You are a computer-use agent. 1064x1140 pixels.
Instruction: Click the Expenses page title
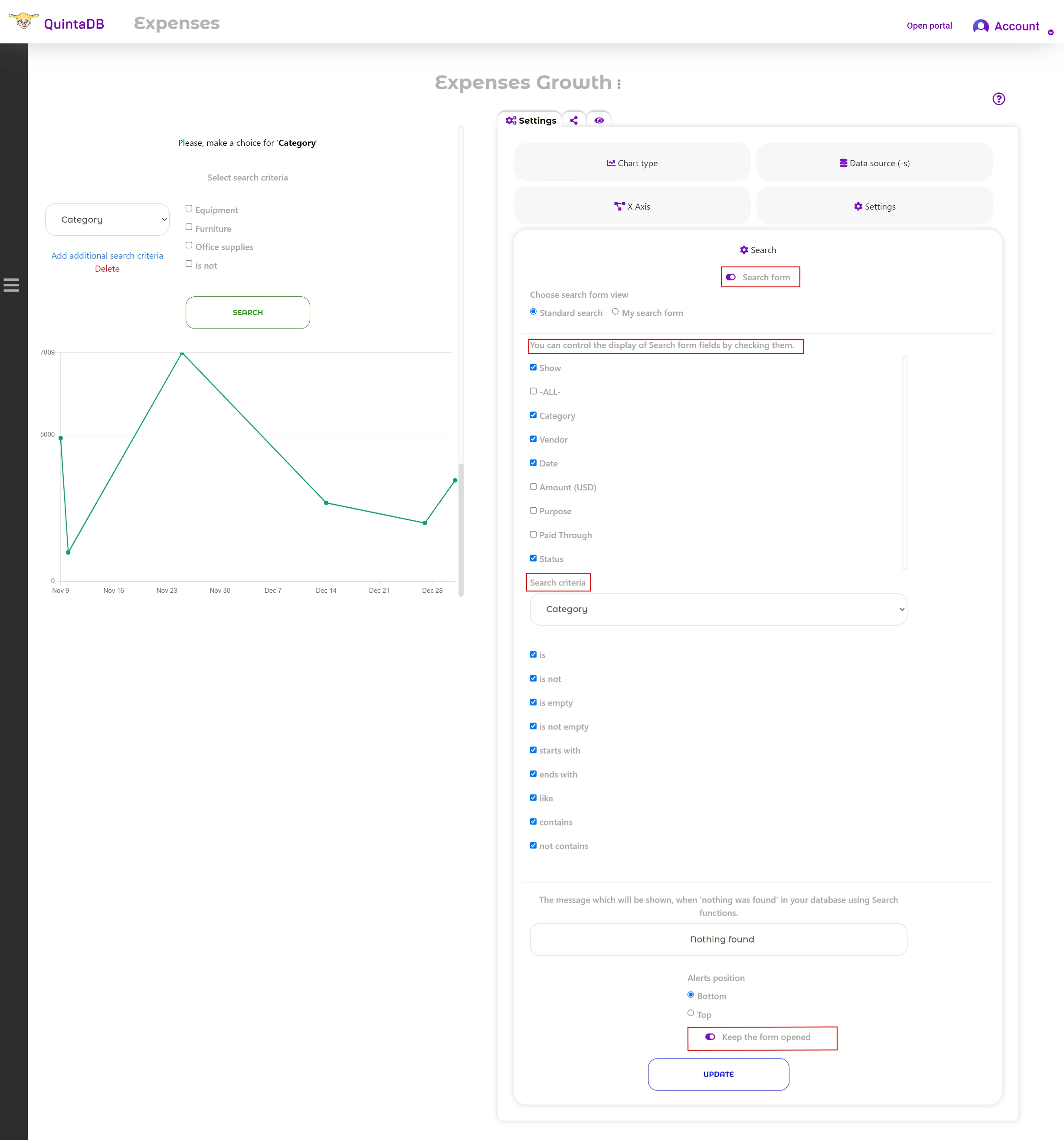pos(177,23)
